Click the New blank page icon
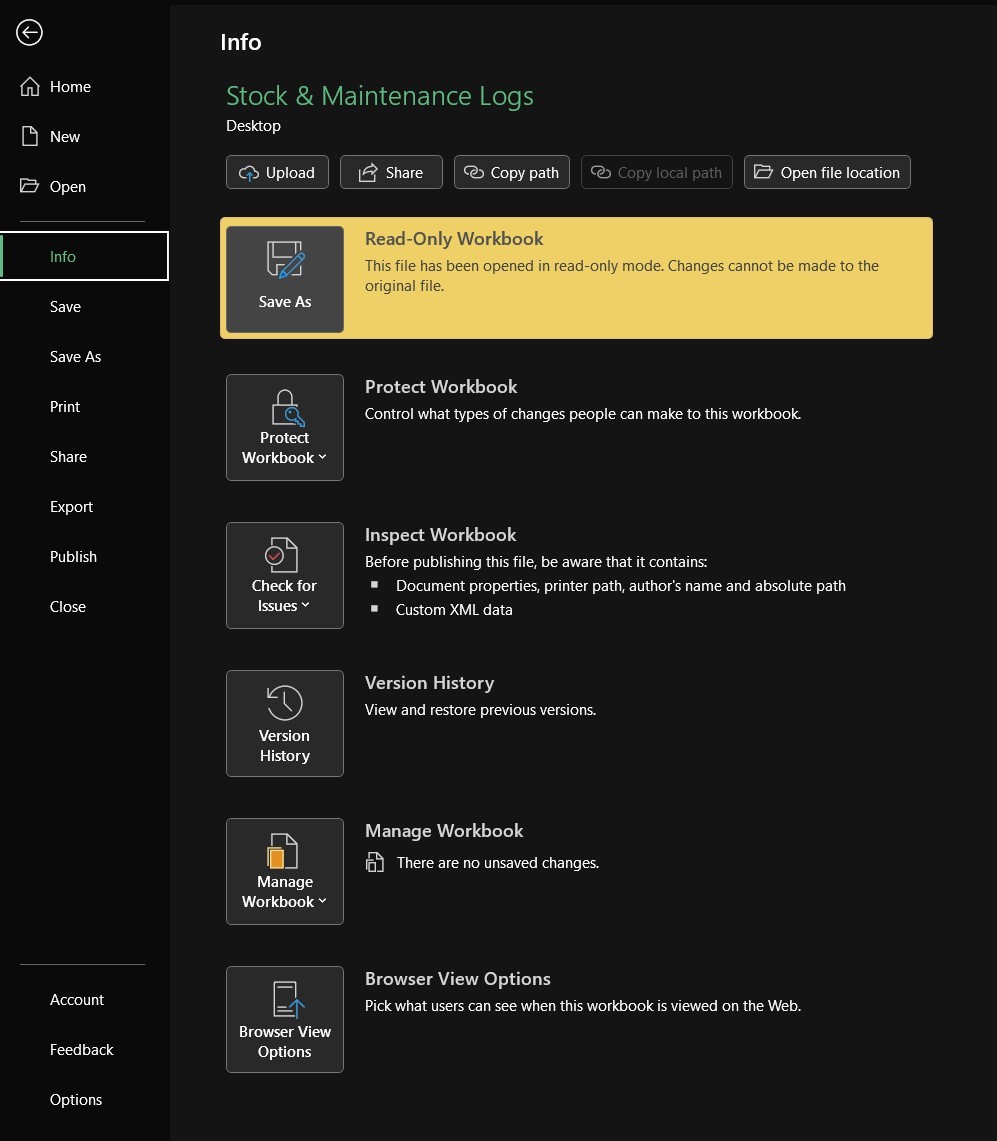The image size is (997, 1141). coord(30,136)
